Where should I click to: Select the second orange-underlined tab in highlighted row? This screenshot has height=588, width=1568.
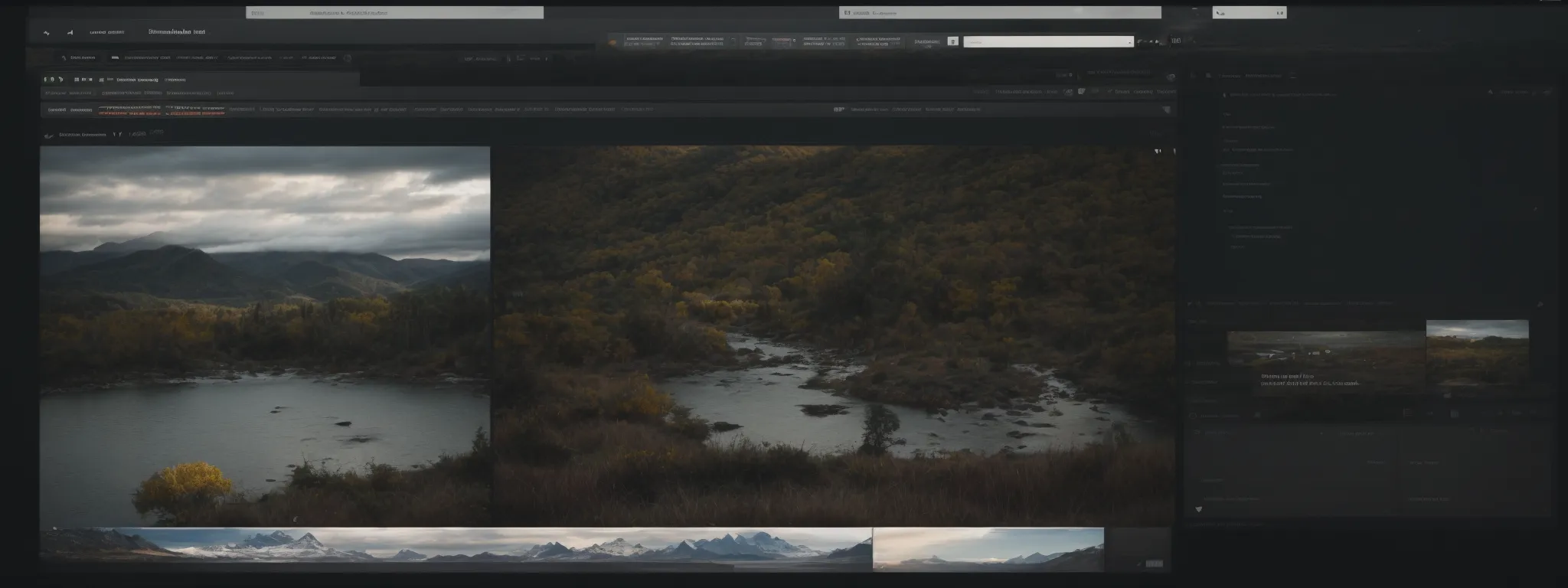click(194, 109)
